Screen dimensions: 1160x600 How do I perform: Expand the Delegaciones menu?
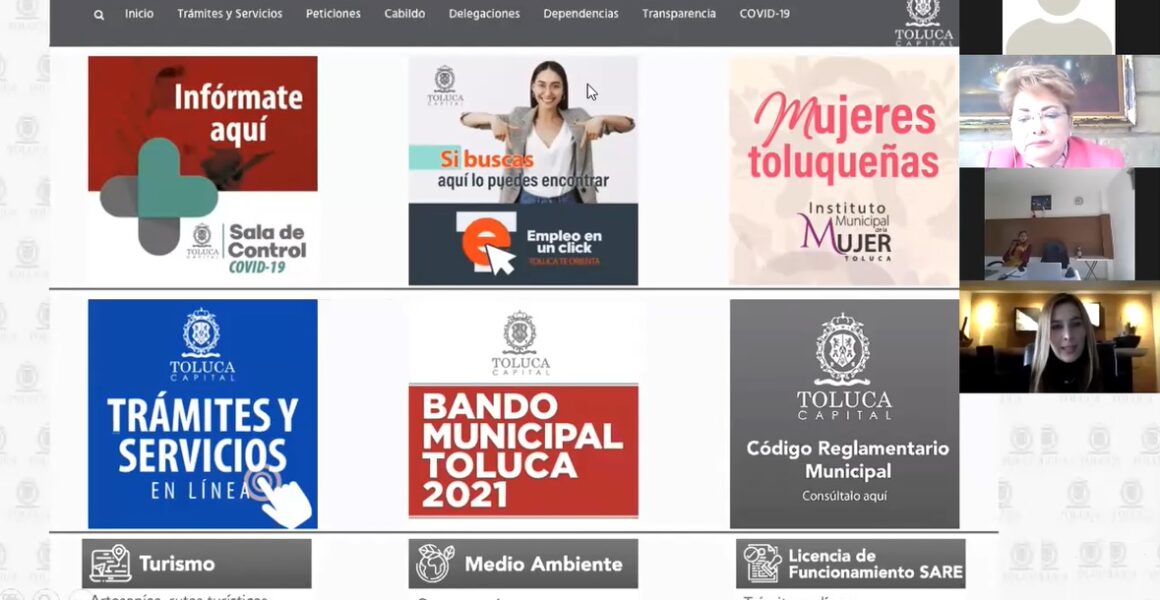tap(484, 14)
